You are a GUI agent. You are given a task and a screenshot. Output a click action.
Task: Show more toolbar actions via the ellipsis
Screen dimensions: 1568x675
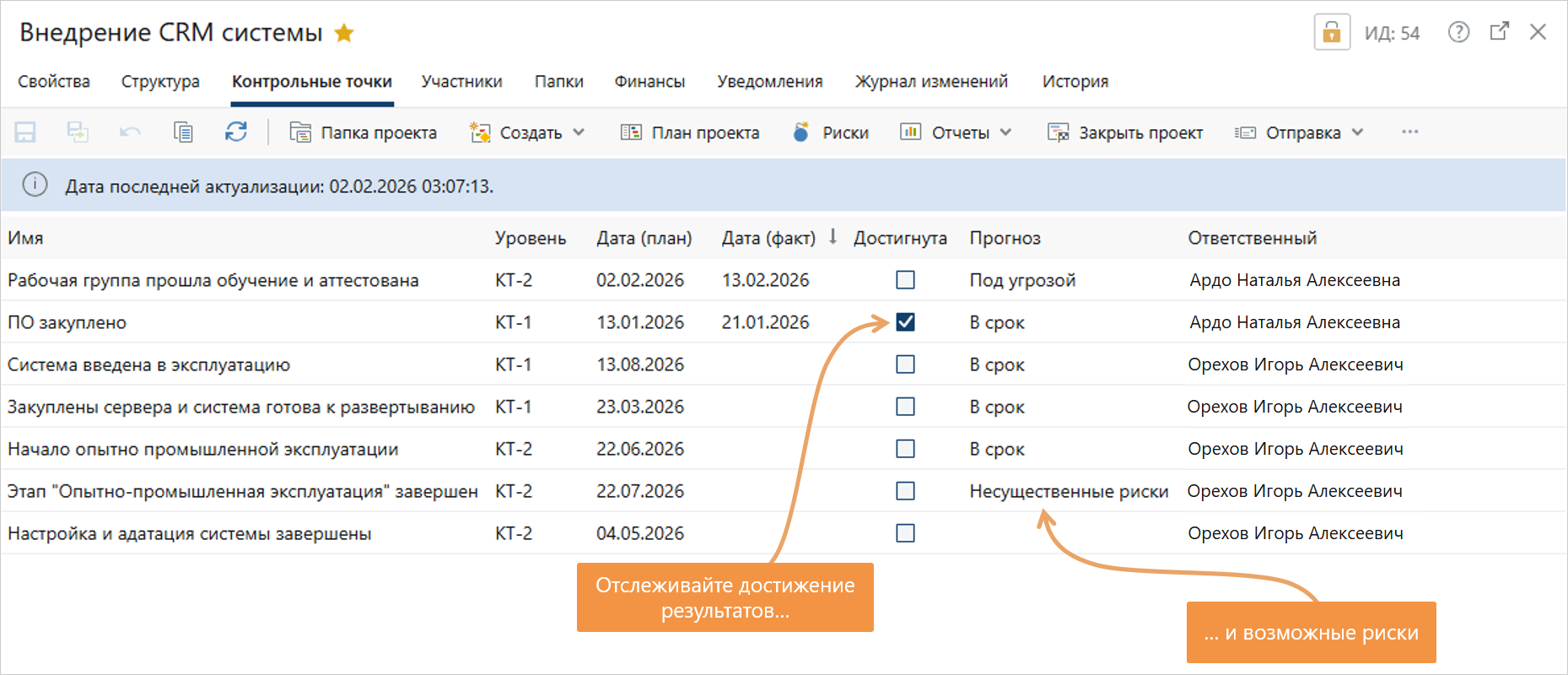(1409, 132)
